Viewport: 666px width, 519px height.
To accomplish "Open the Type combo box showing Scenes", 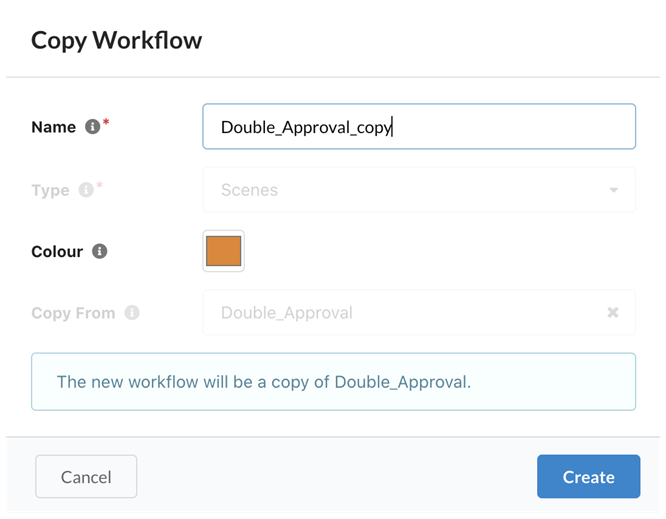I will [419, 190].
